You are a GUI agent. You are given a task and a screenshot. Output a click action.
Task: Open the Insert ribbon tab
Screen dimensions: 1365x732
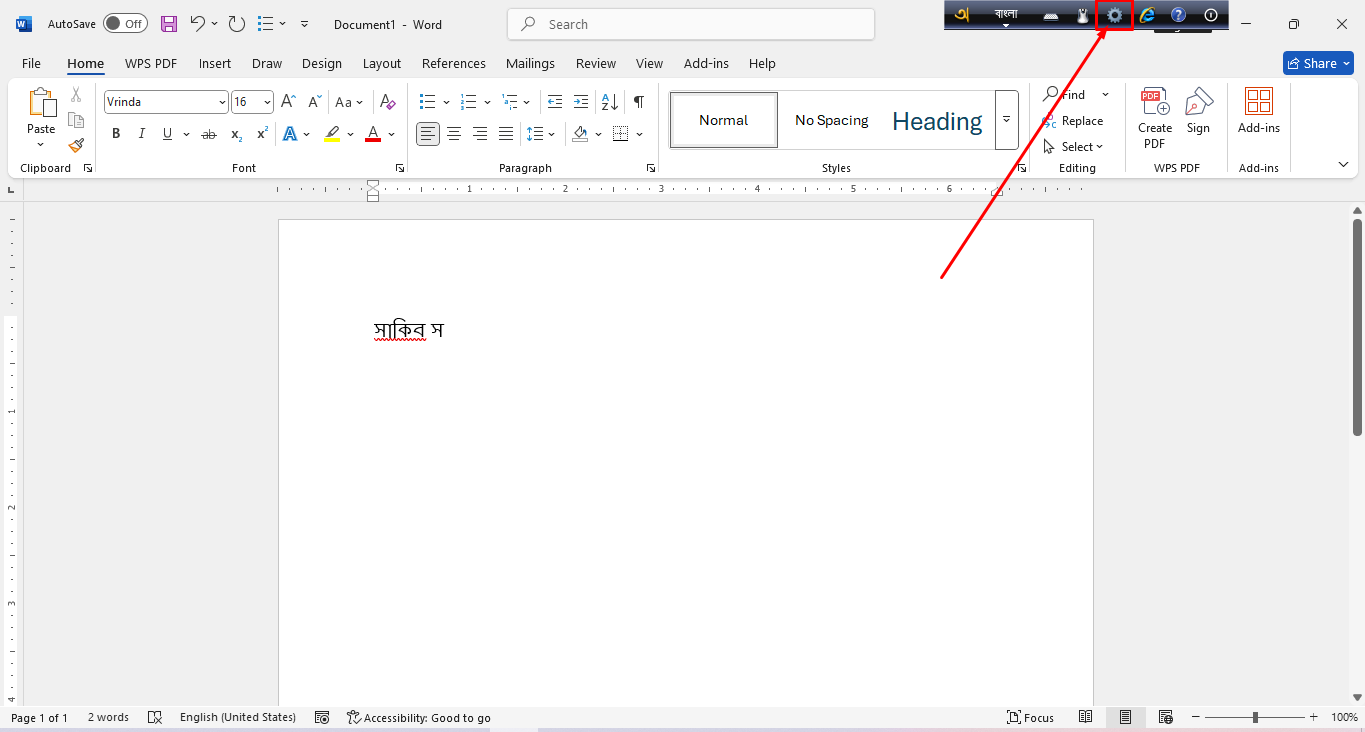[215, 63]
